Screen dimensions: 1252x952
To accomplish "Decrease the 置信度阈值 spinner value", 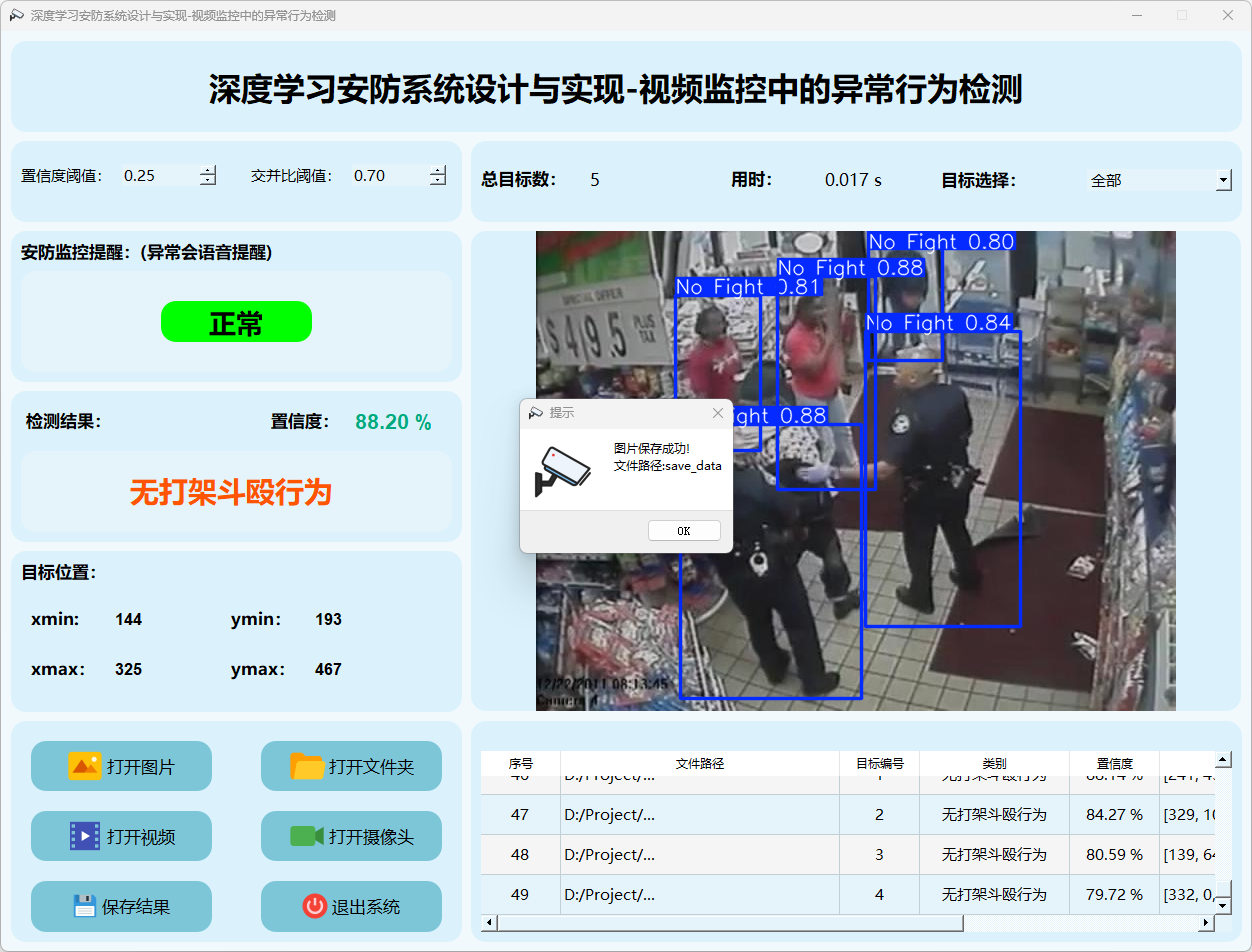I will pos(208,181).
